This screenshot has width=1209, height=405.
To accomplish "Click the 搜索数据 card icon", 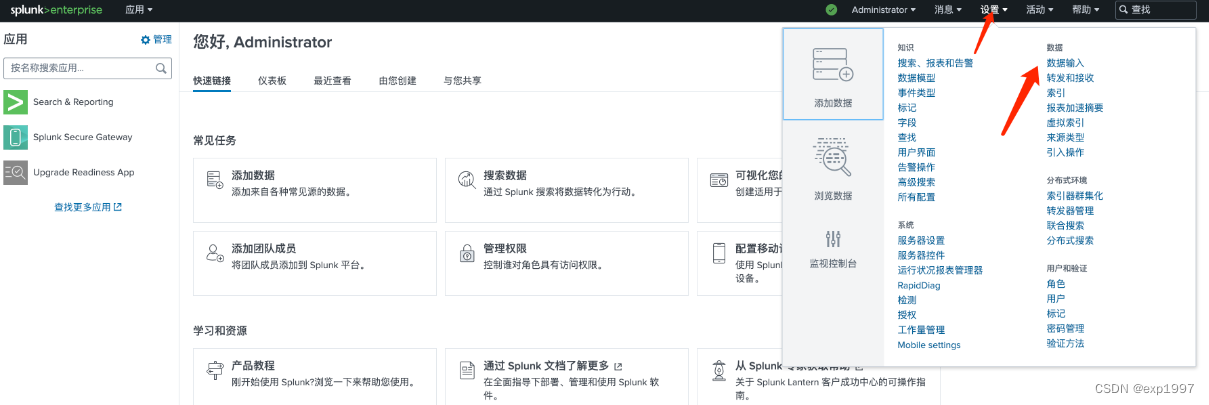I will pos(466,181).
